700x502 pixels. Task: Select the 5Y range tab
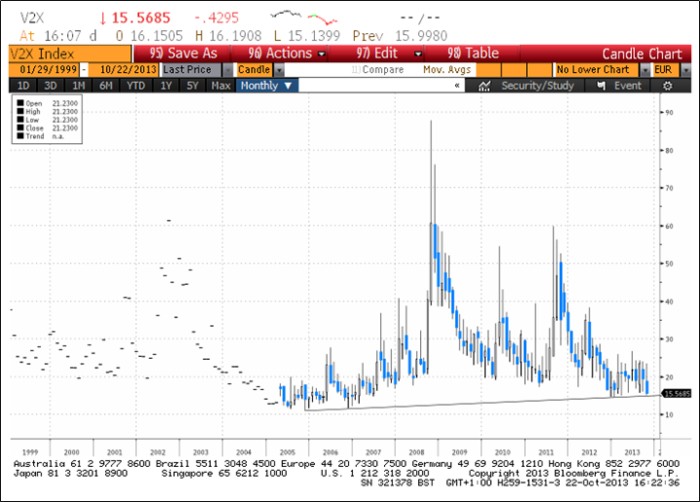(x=192, y=86)
